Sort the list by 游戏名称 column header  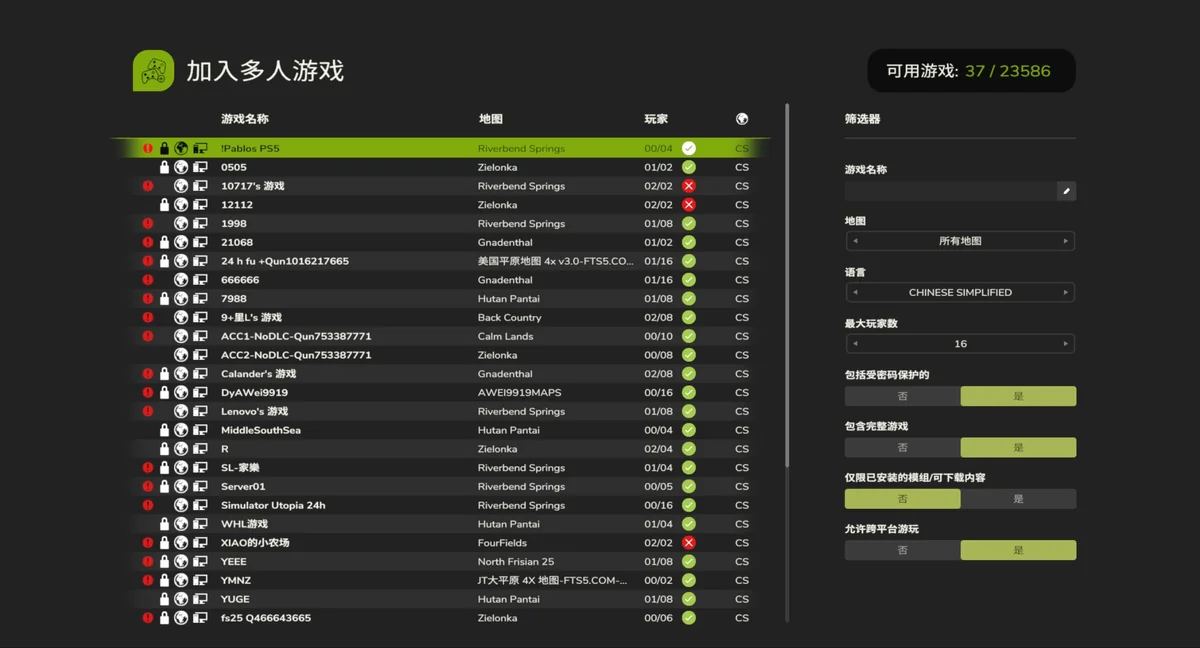click(x=245, y=119)
